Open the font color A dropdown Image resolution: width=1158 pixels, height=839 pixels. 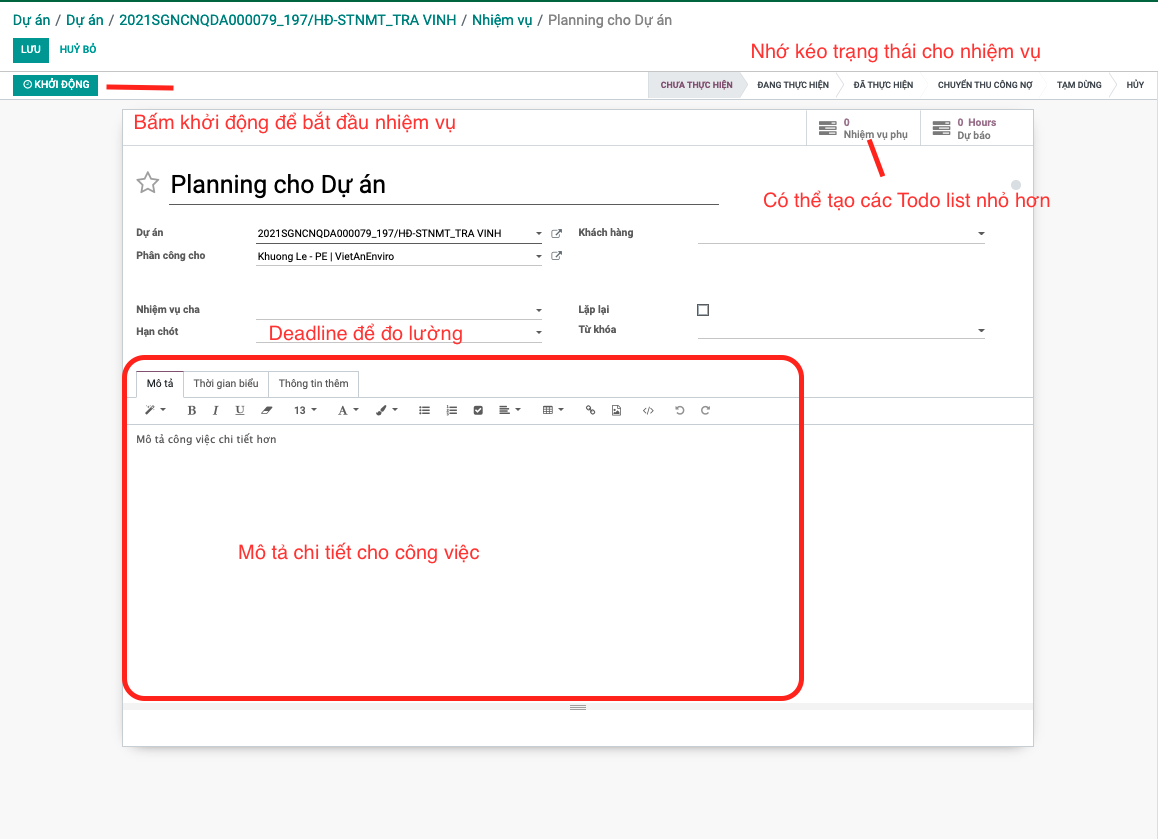[348, 410]
